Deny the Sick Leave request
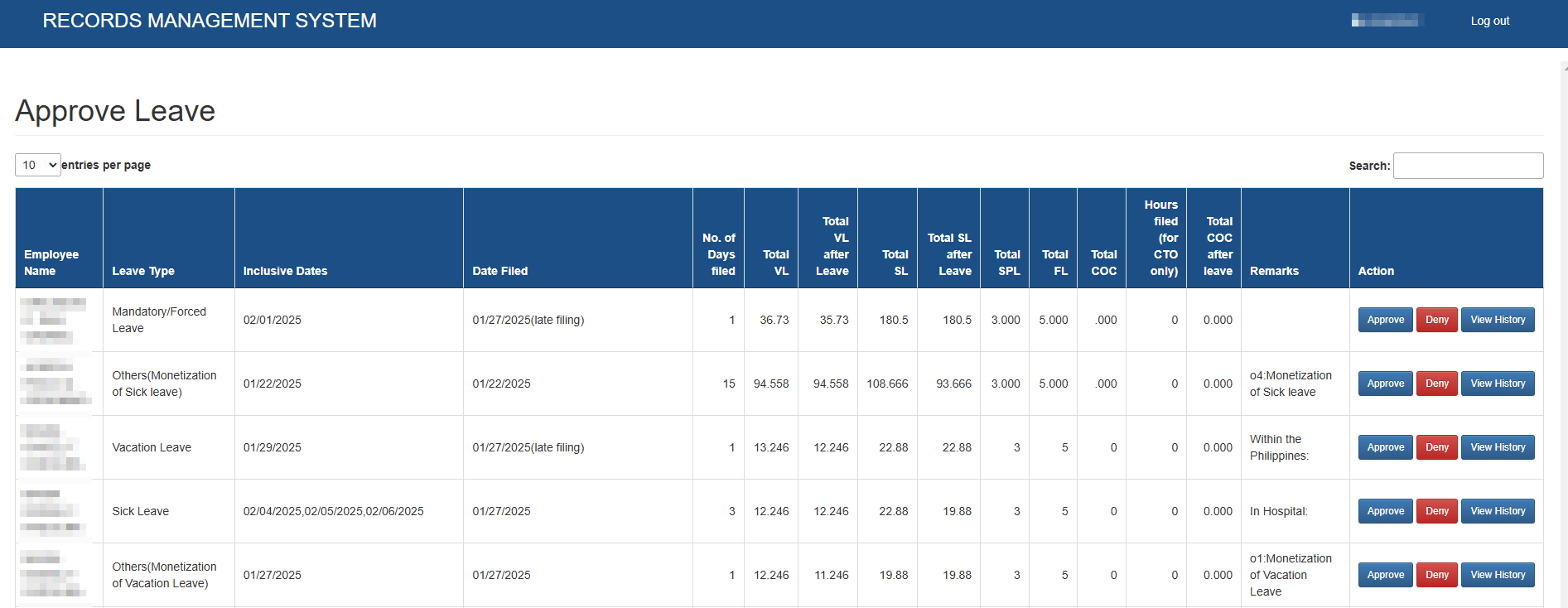This screenshot has width=1568, height=608. [x=1436, y=511]
